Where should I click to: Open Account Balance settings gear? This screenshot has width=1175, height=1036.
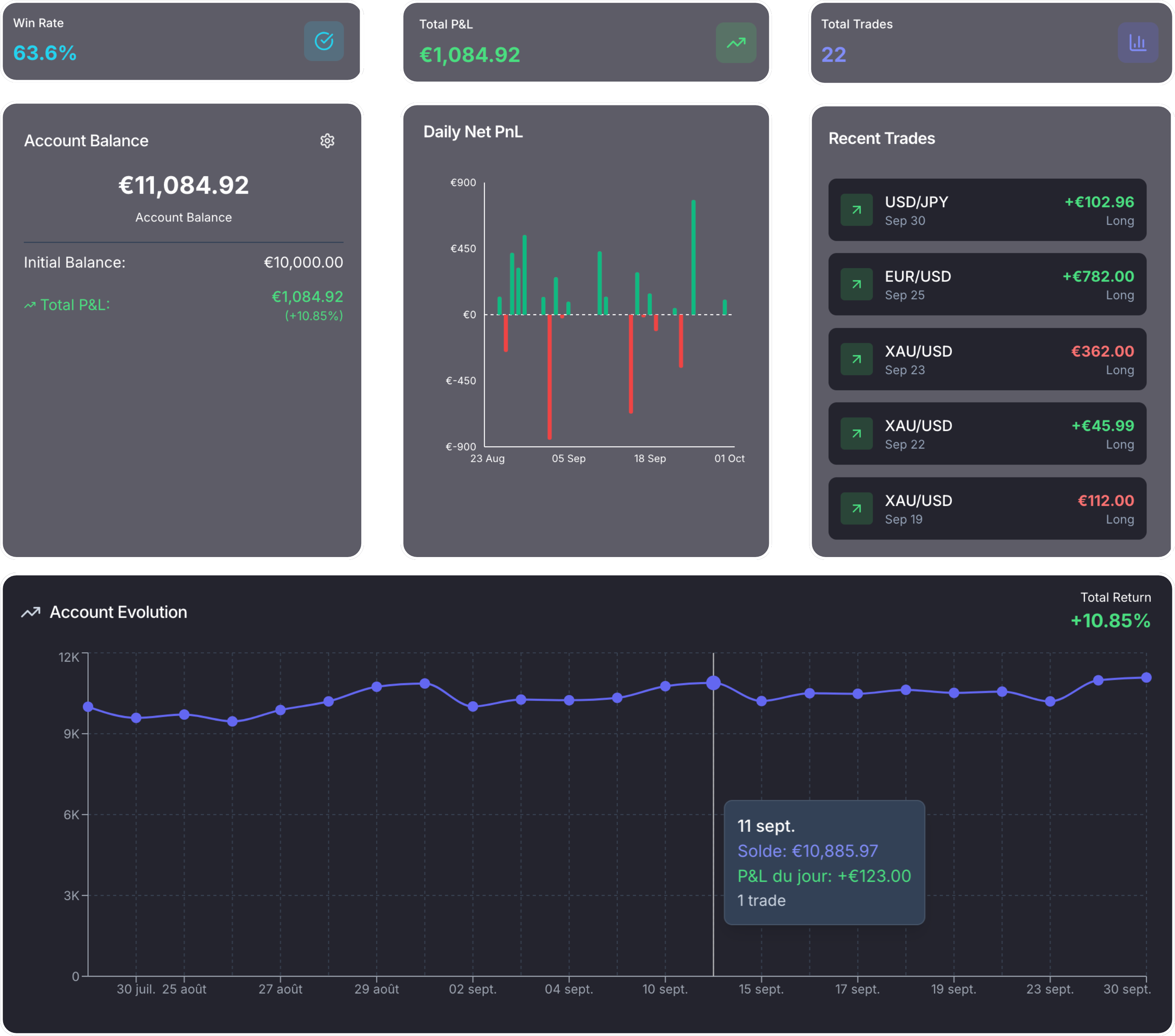click(327, 141)
